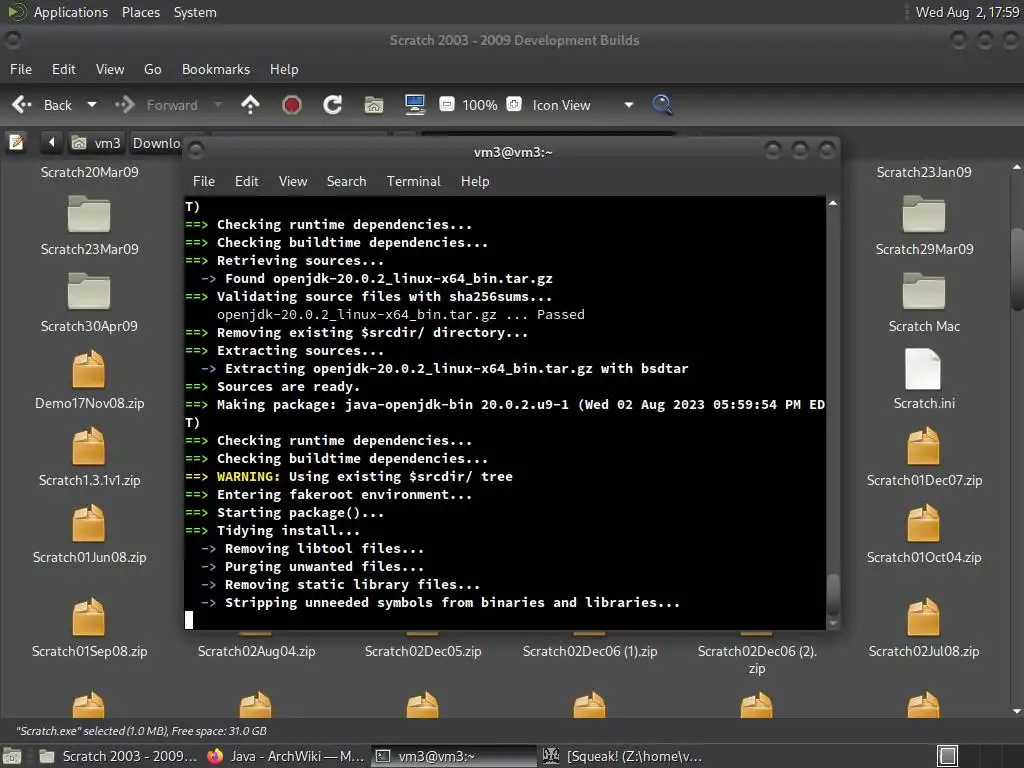1024x768 pixels.
Task: Zoom in with the plus icon
Action: (514, 104)
